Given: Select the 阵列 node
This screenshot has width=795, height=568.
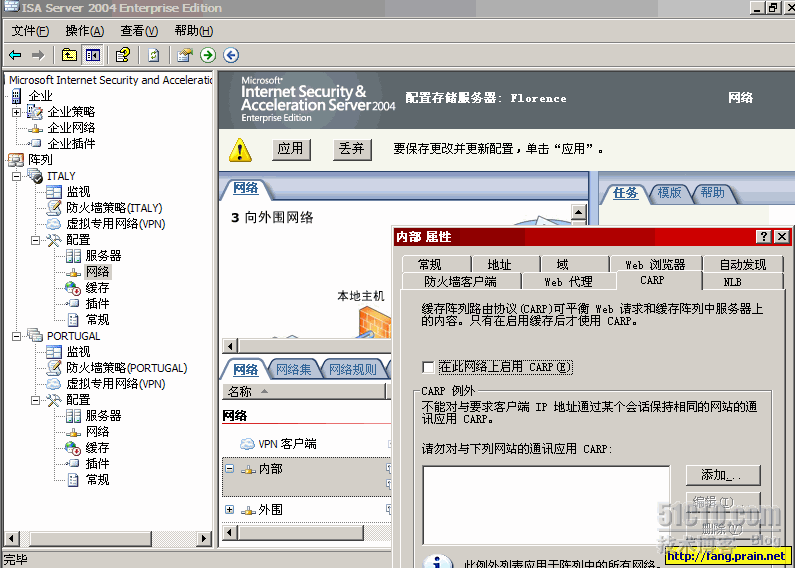Looking at the screenshot, I should (40, 160).
